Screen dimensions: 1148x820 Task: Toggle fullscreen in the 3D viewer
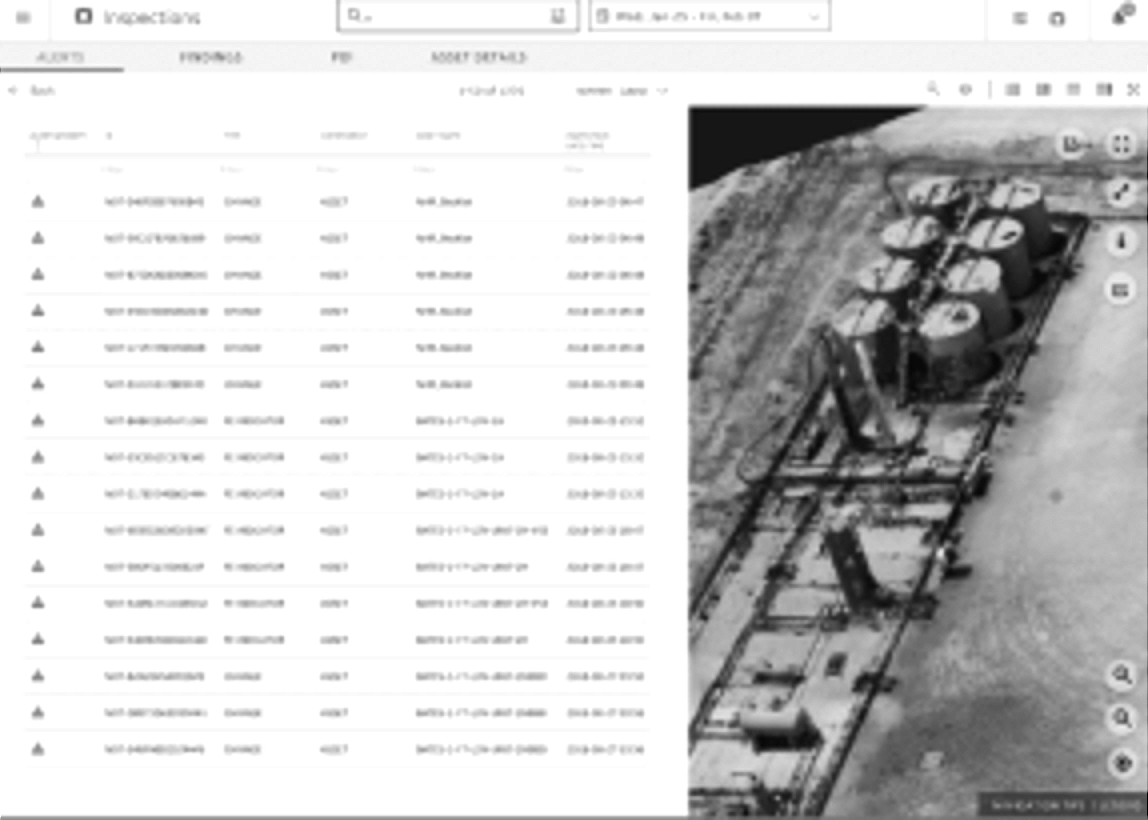[x=1121, y=144]
